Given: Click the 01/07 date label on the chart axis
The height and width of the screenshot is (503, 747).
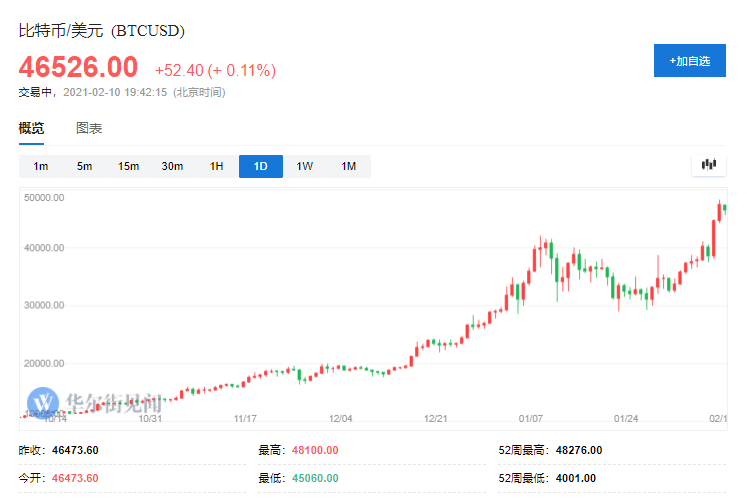Looking at the screenshot, I should 532,419.
